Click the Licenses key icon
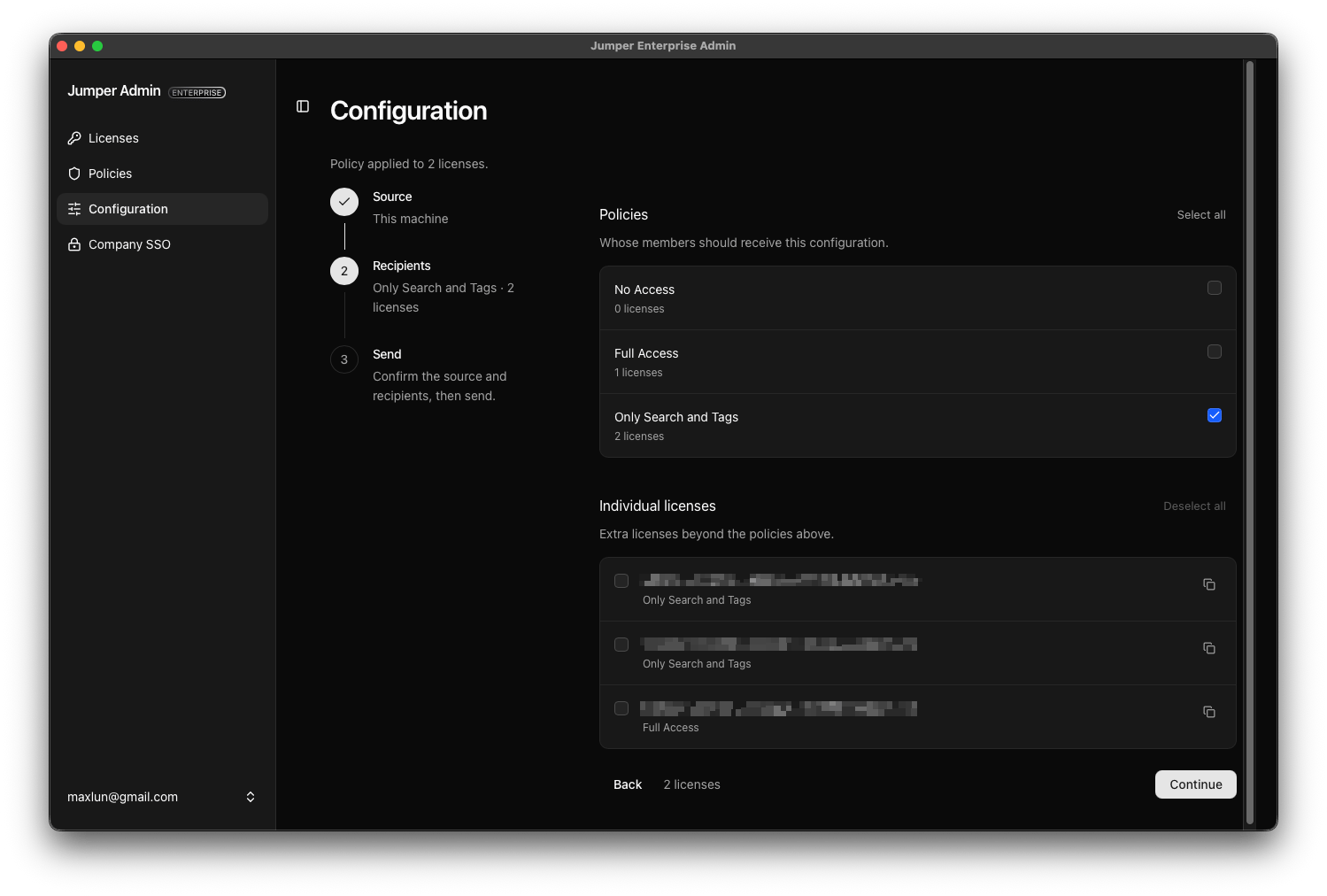Screen dimensions: 1327x896 pyautogui.click(x=74, y=138)
